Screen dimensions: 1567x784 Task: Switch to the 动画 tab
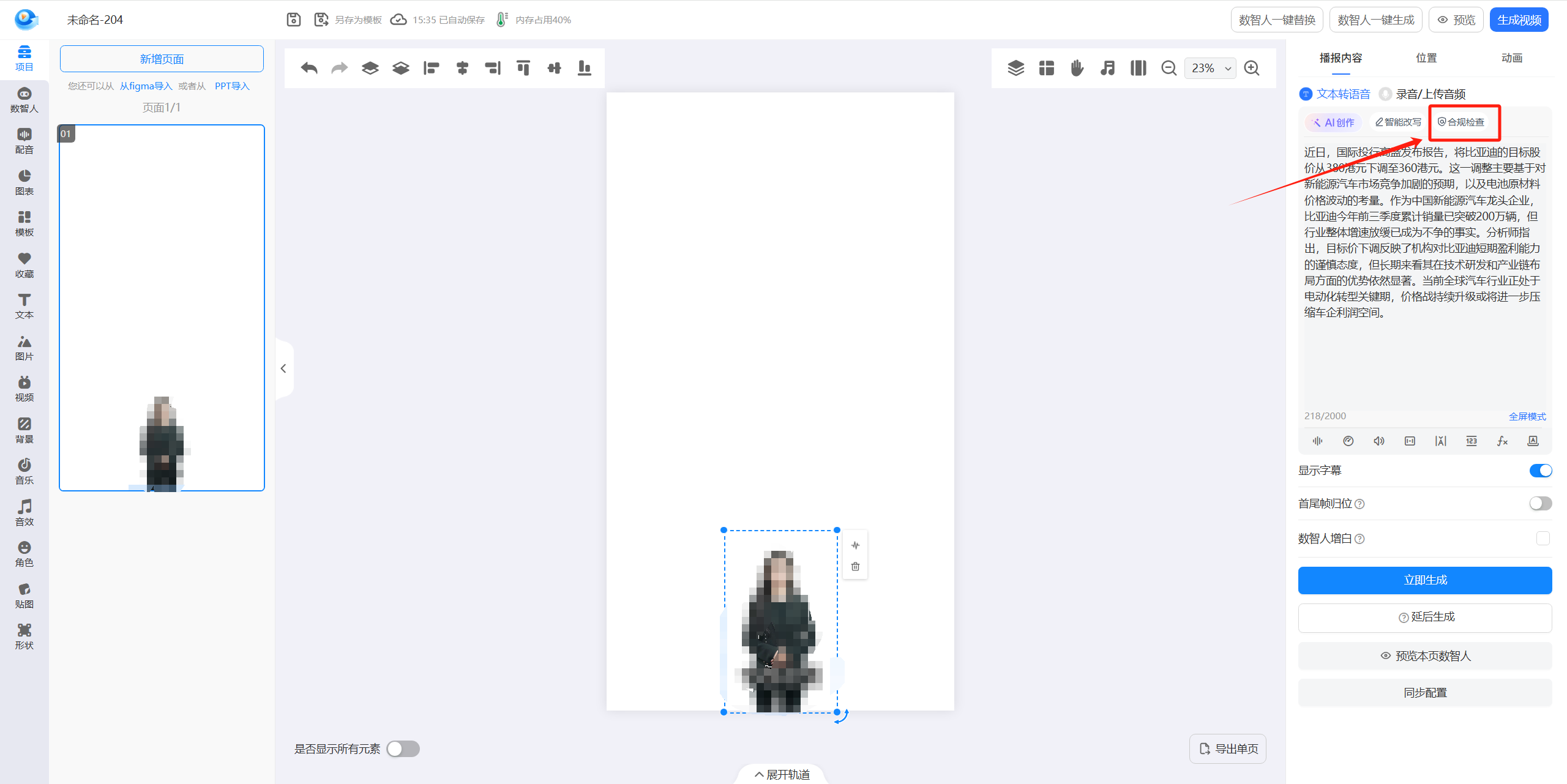click(1511, 58)
